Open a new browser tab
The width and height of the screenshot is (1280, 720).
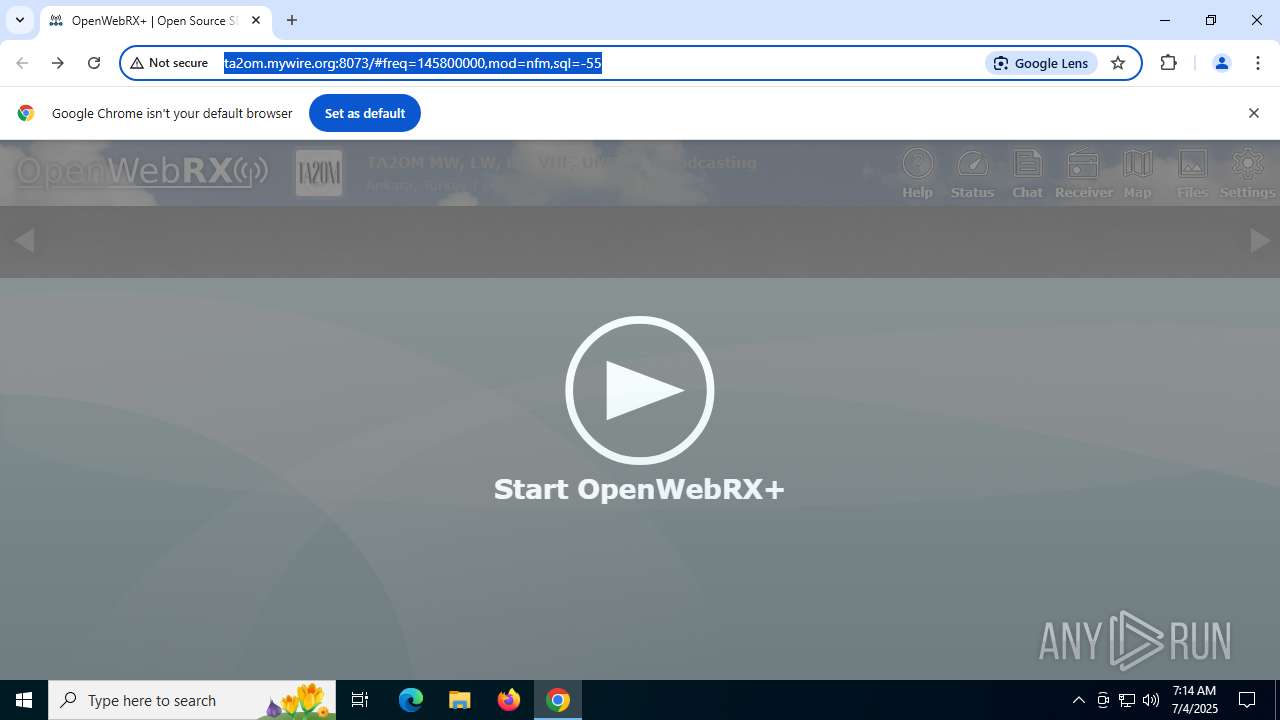tap(292, 20)
